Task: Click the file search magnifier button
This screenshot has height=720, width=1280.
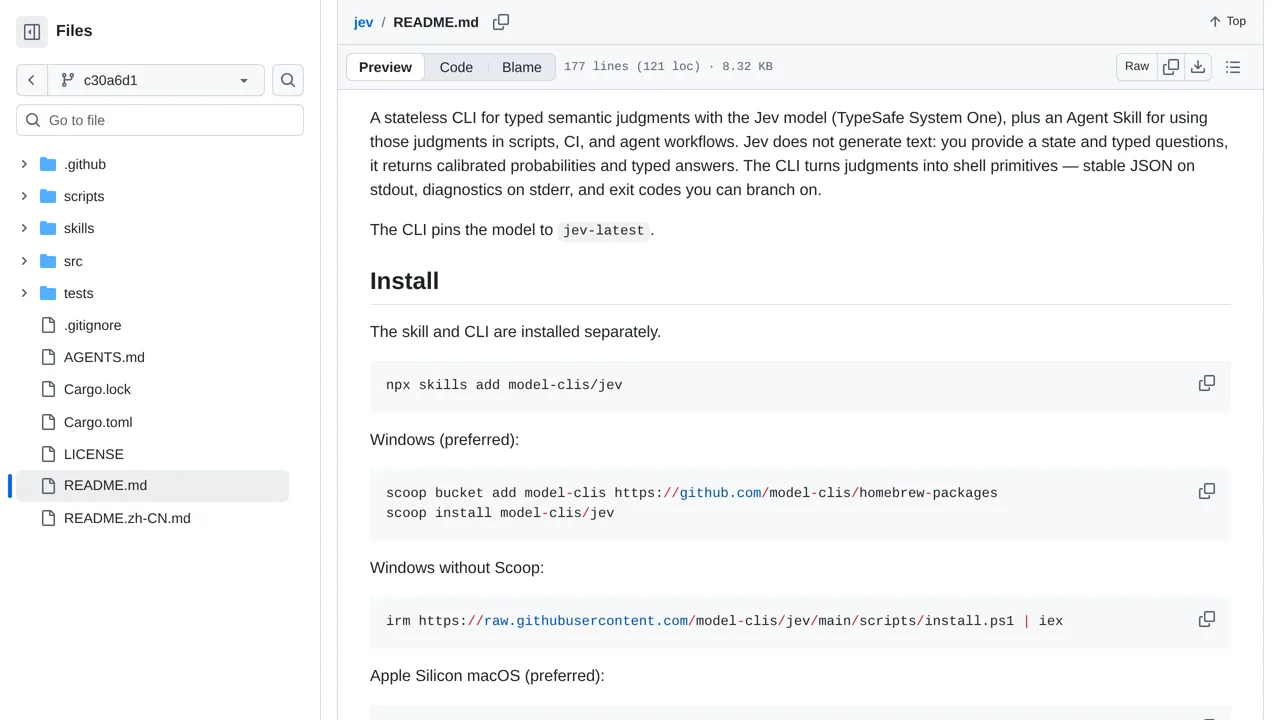Action: 288,80
